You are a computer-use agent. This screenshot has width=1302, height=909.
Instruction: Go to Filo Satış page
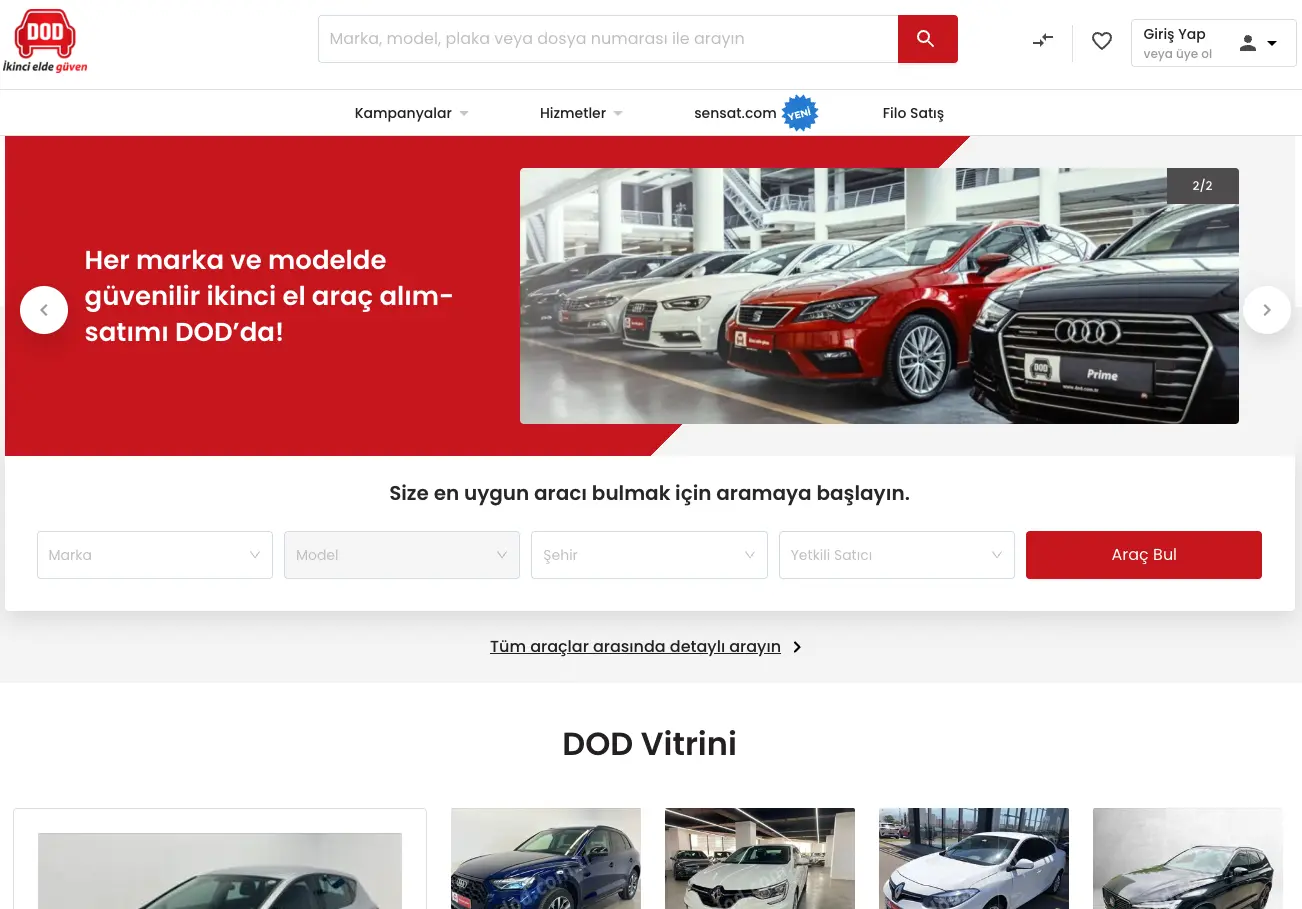912,113
